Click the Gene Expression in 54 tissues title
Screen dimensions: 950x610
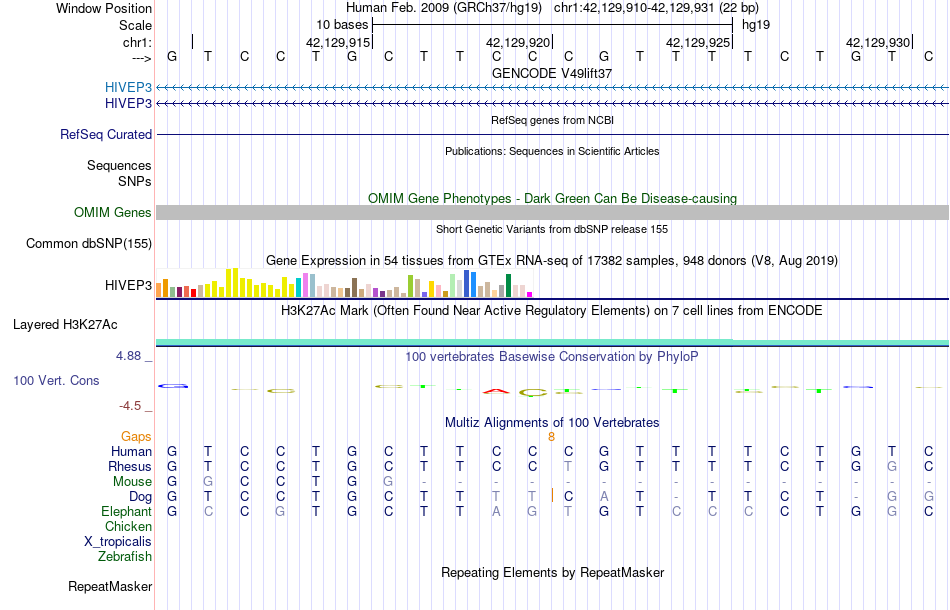552,260
